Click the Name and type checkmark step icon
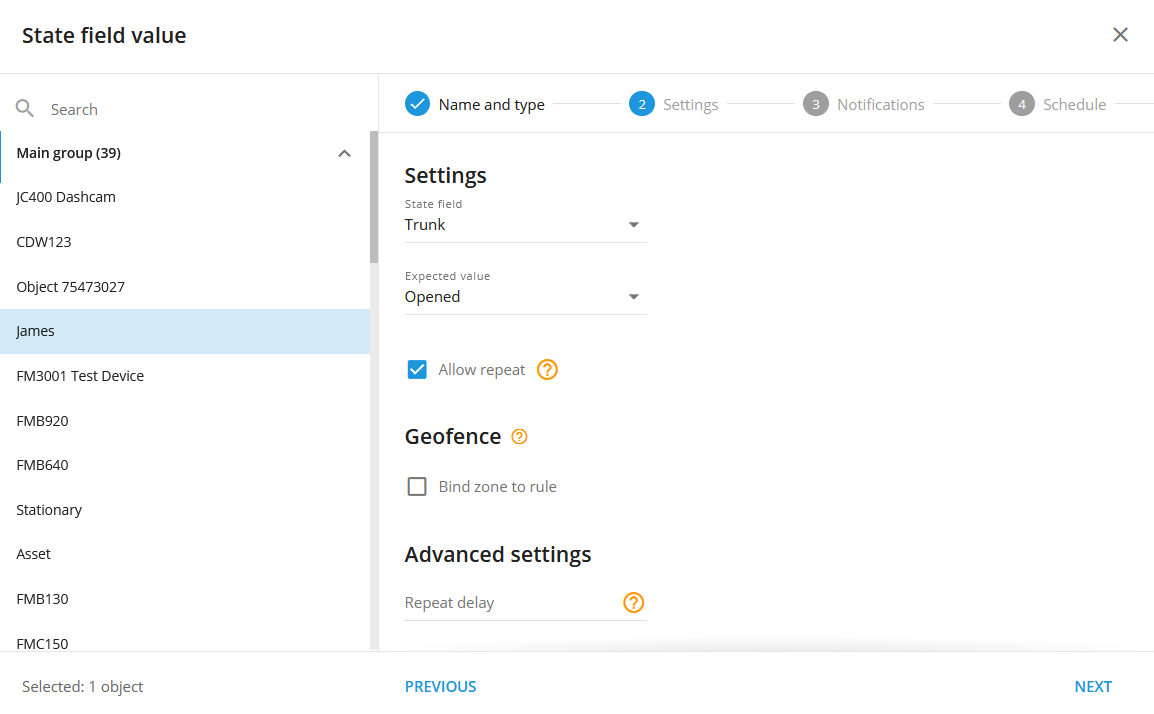Screen dimensions: 1154x714 click(417, 104)
